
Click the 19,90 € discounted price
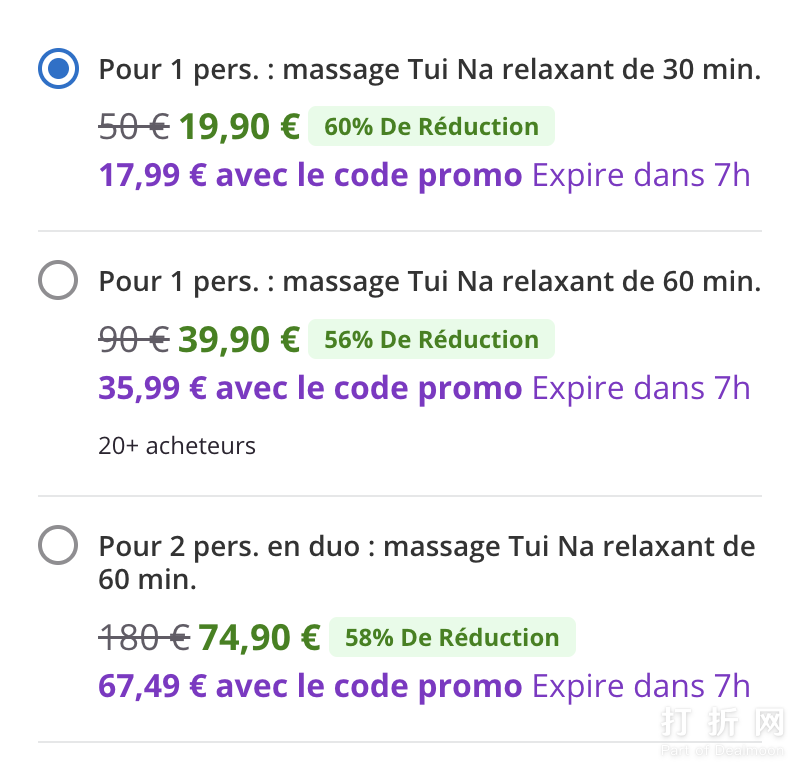239,127
